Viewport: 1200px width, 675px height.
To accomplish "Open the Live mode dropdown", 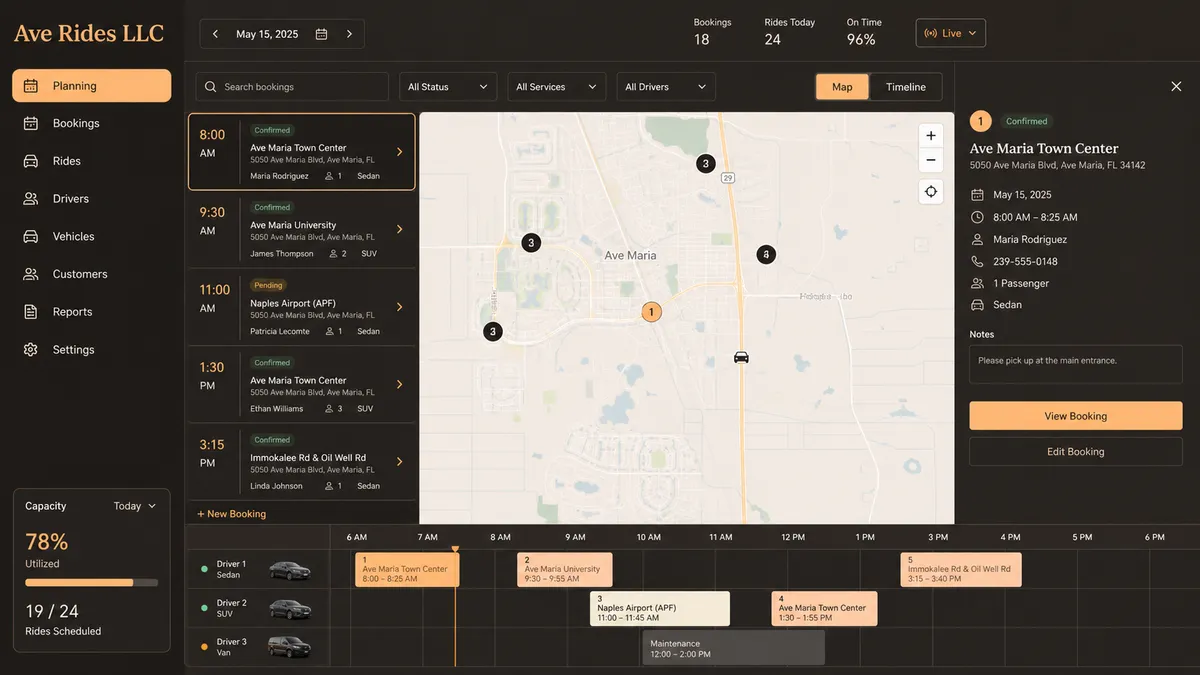I will (x=950, y=33).
